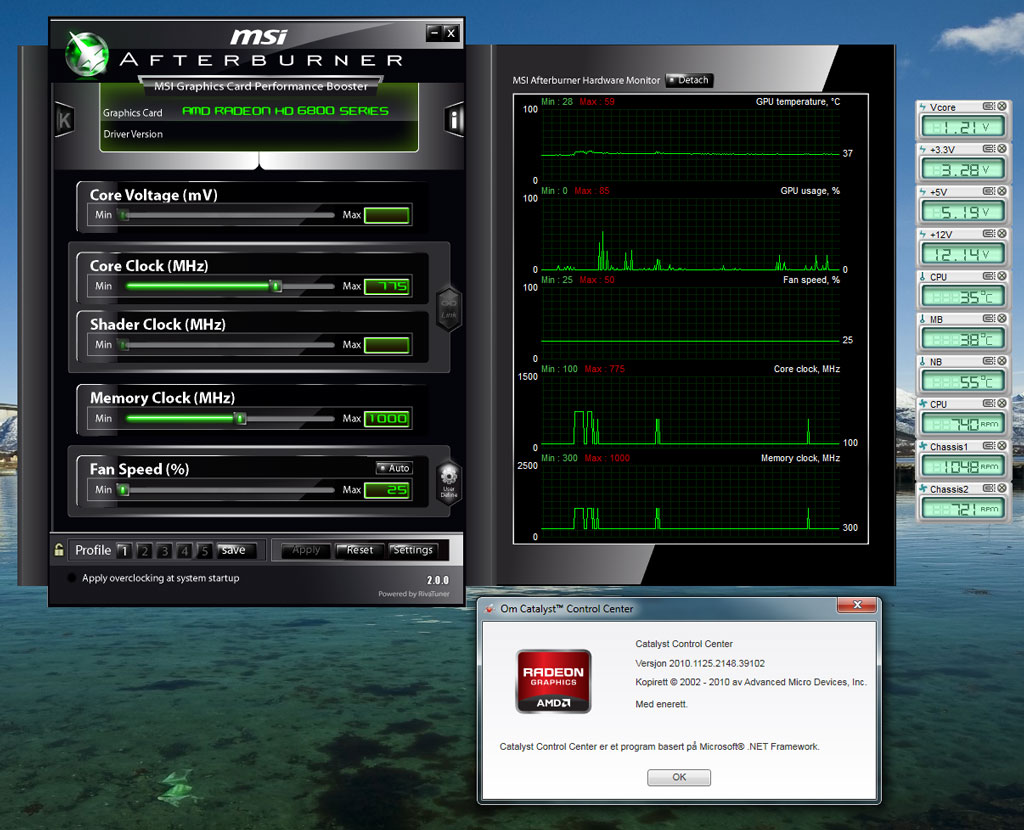The width and height of the screenshot is (1024, 830).
Task: Click the Memory clock MHz graph
Action: [690, 501]
